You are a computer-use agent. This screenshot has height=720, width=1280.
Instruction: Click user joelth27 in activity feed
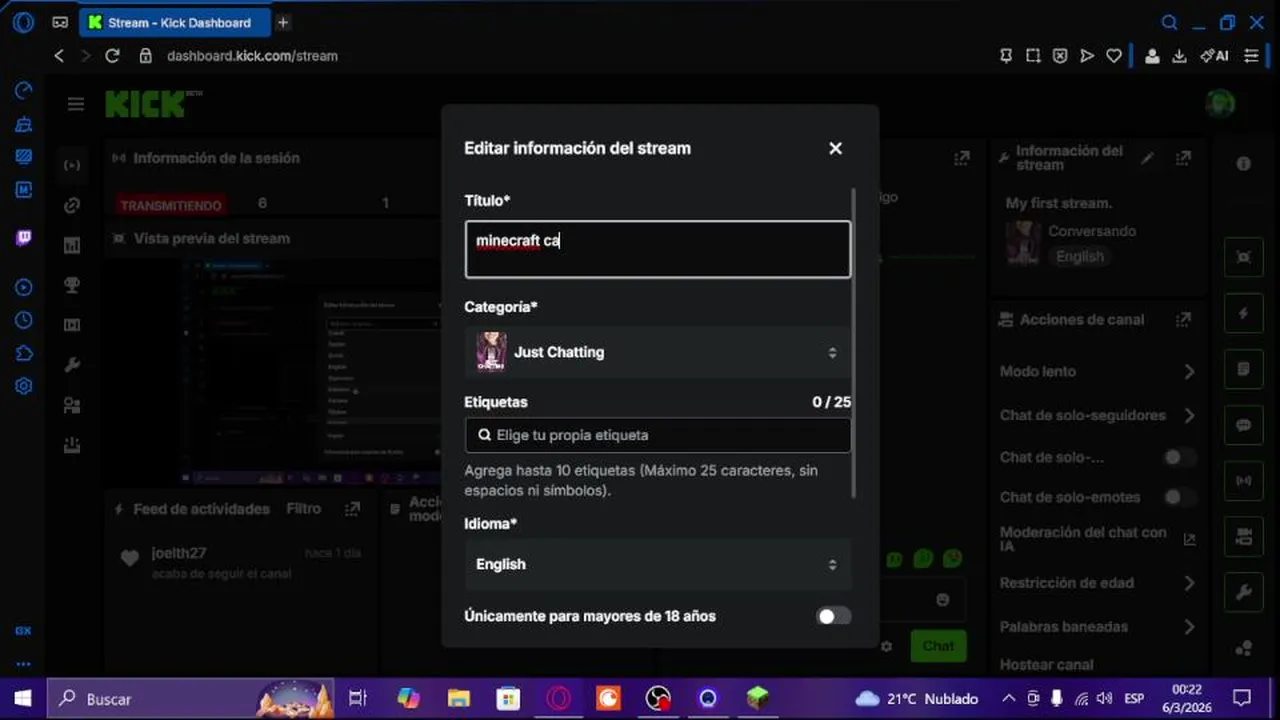pyautogui.click(x=179, y=553)
